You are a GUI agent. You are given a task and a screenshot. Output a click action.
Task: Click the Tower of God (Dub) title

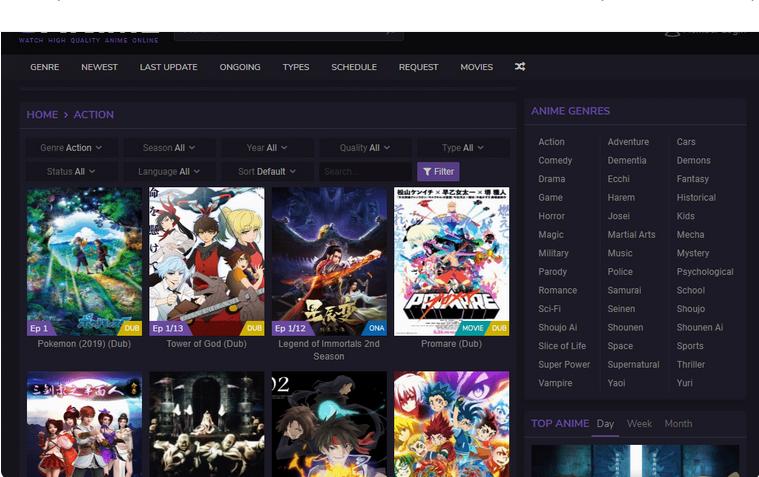[207, 344]
